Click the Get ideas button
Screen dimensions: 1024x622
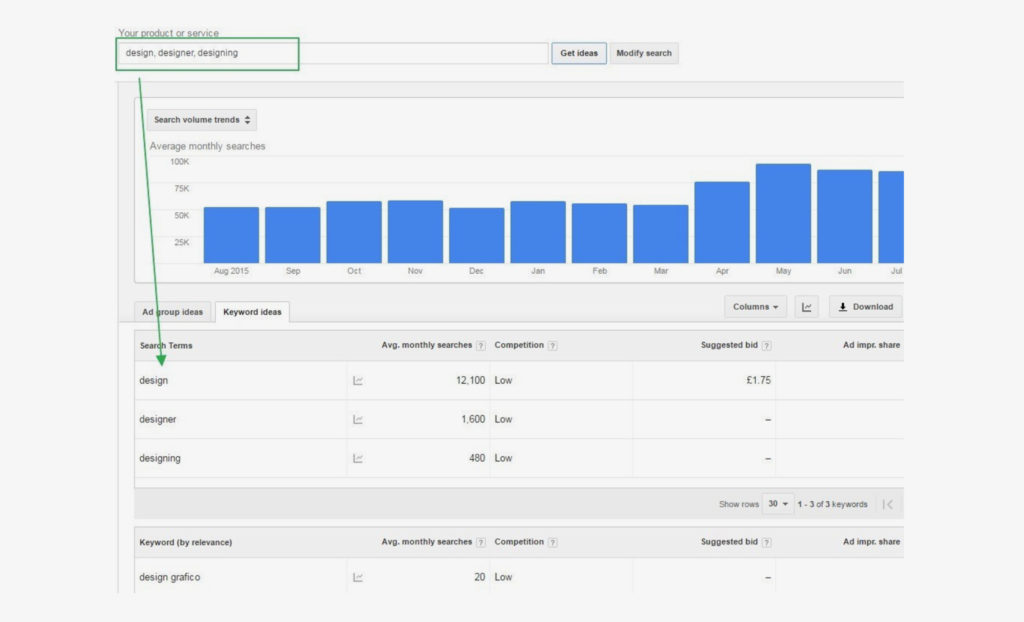click(x=579, y=54)
